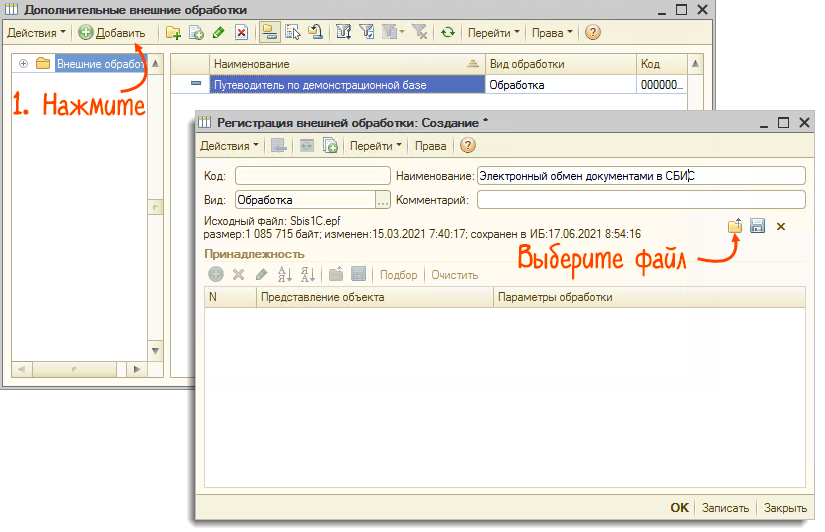The height and width of the screenshot is (532, 825).
Task: Choose file with the open folder icon
Action: (735, 226)
